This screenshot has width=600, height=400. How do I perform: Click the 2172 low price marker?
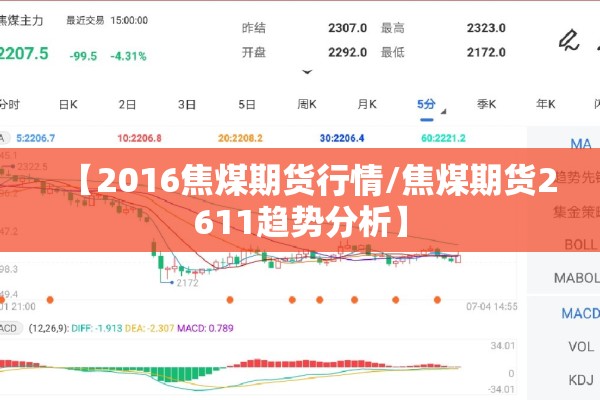click(x=188, y=283)
